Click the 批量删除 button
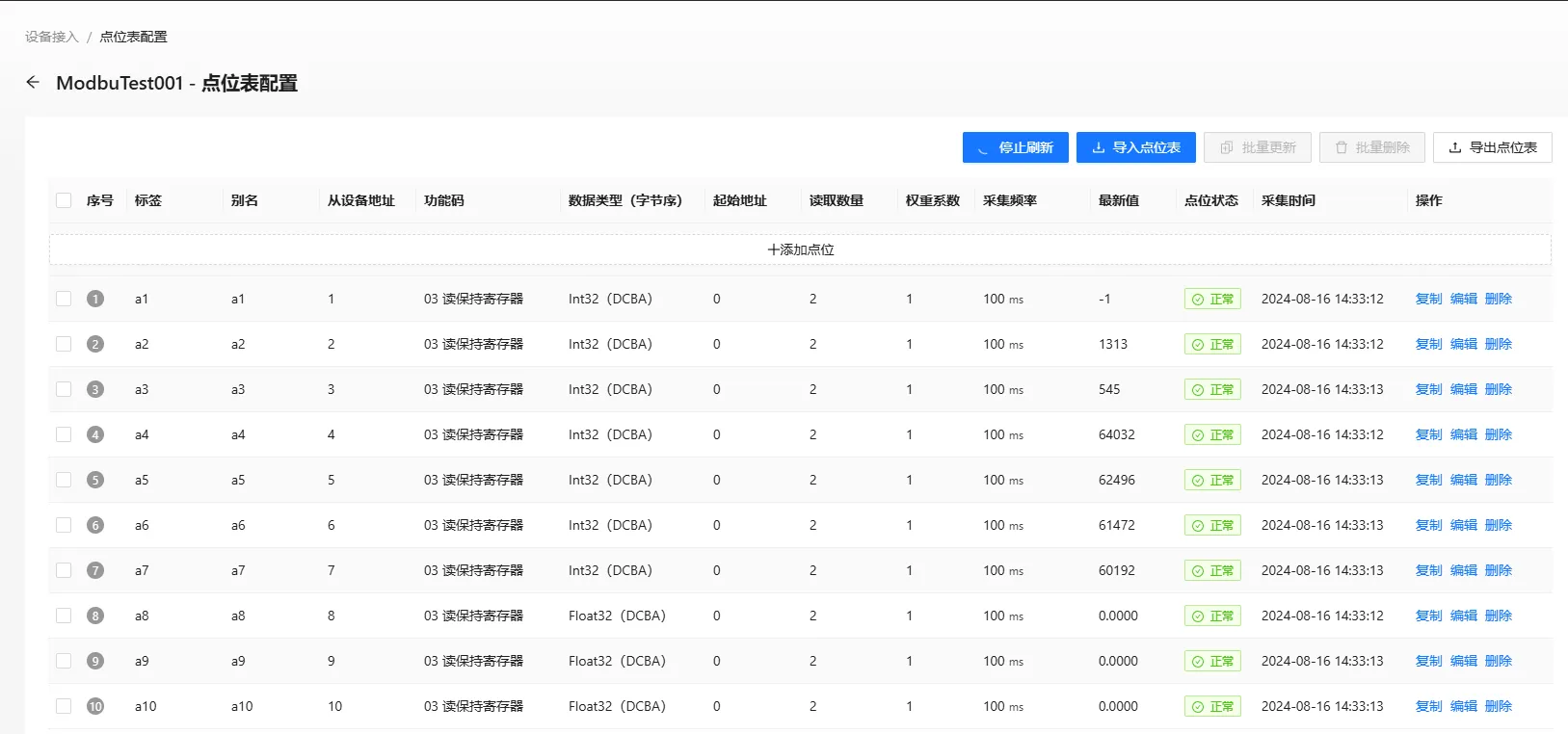1568x734 pixels. point(1371,147)
